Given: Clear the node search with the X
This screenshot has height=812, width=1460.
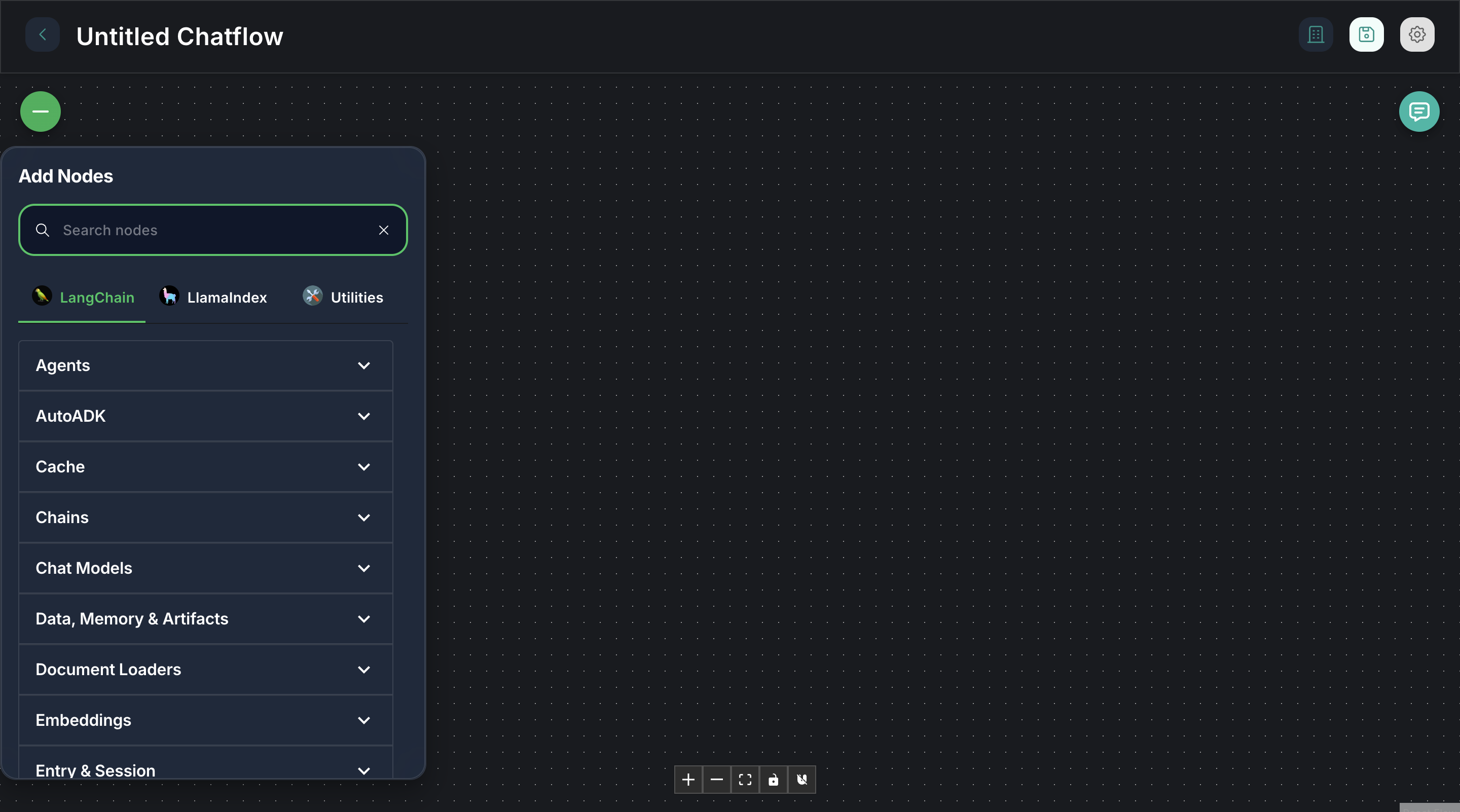Looking at the screenshot, I should 384,230.
